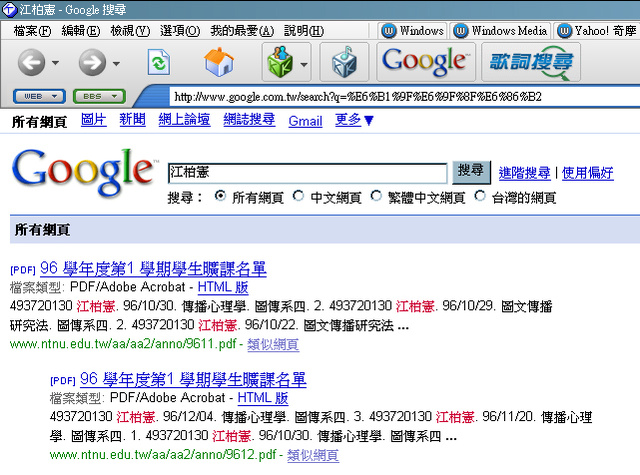Viewport: 640px width, 475px height.
Task: Open the BBS dropdown selector
Action: (99, 97)
